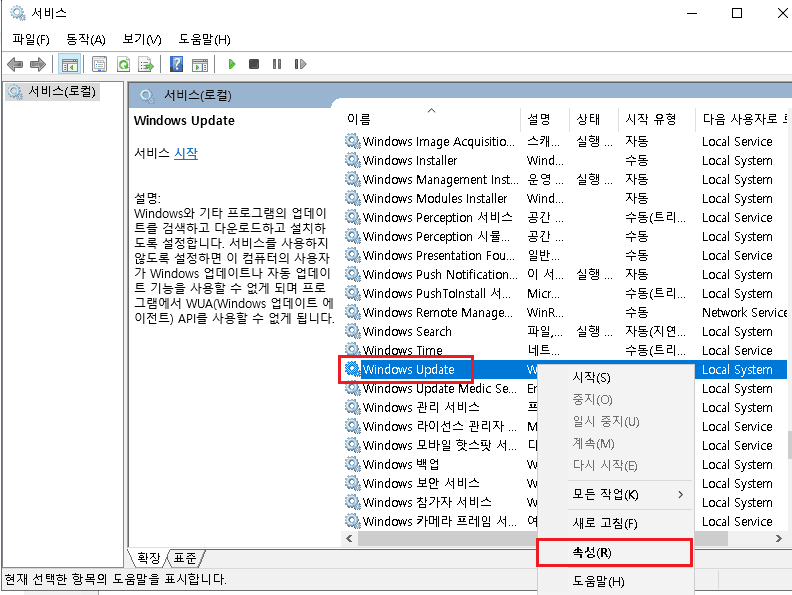The height and width of the screenshot is (595, 792).
Task: Select Windows 라이선스 관리자 row
Action: [565, 426]
